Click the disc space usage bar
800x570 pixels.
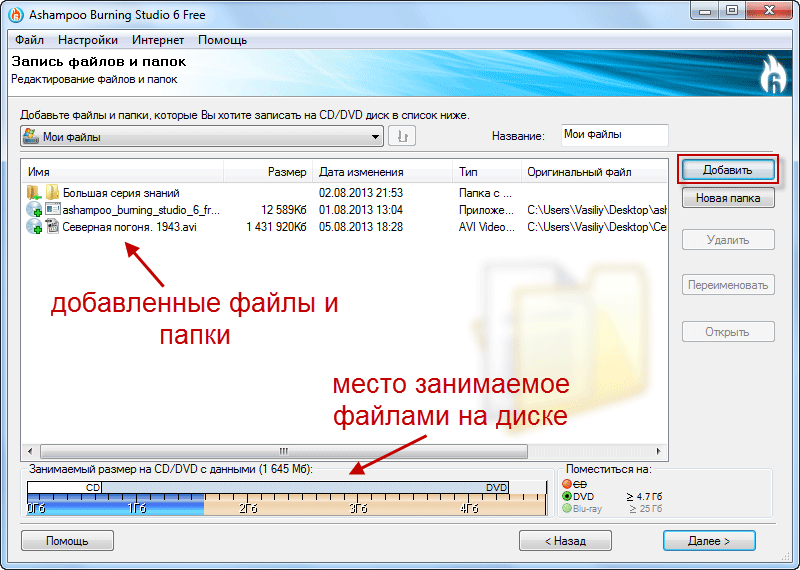[287, 498]
